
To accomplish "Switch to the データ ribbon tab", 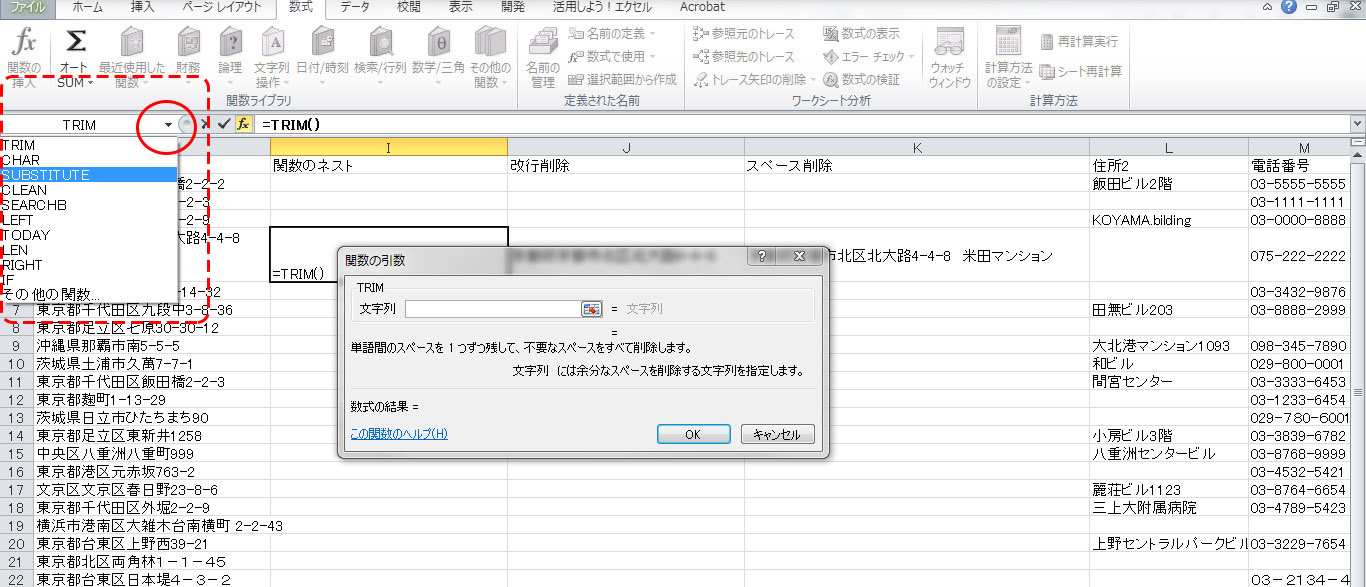I will tap(354, 7).
